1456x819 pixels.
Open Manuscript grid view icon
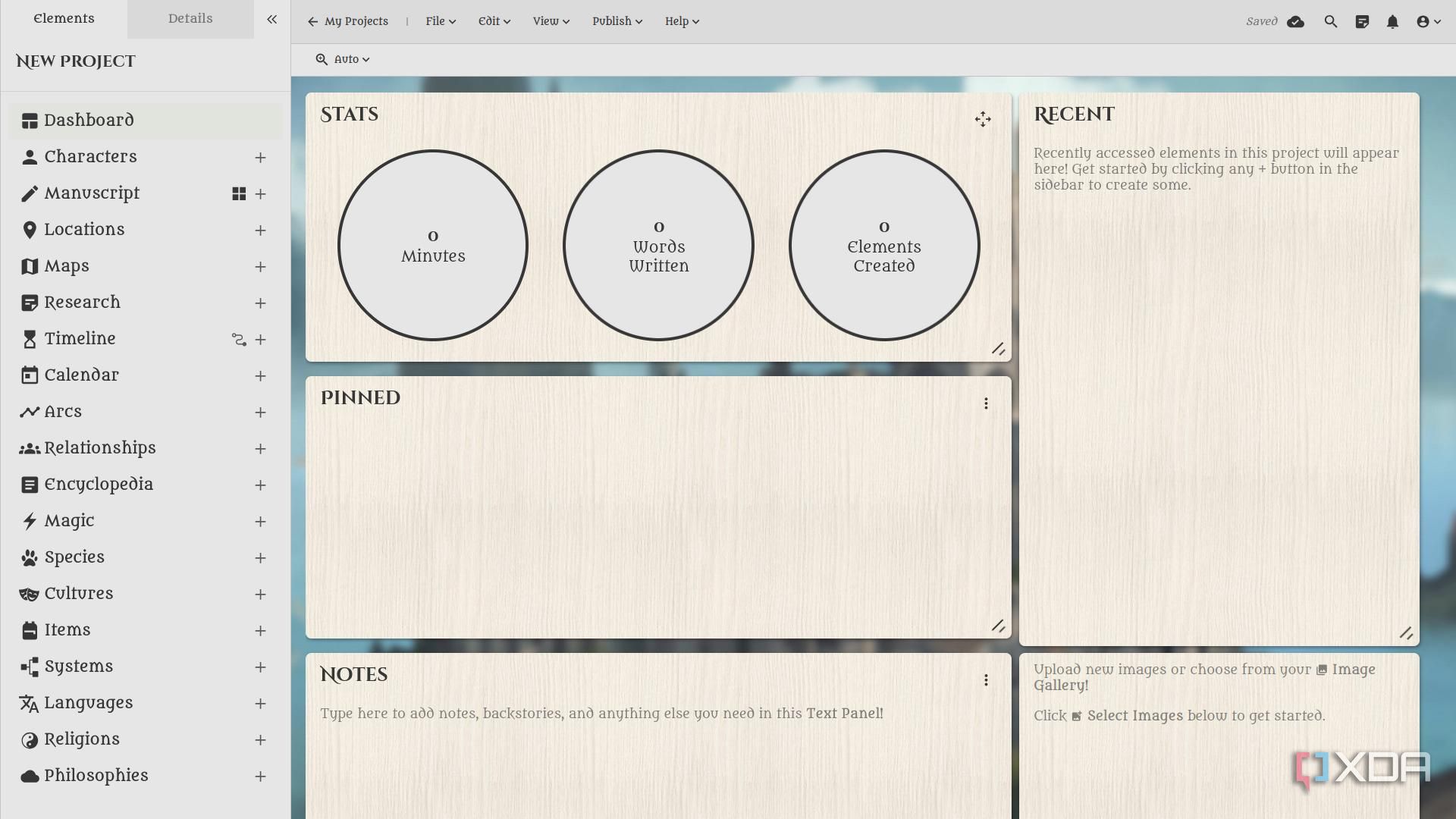(239, 194)
